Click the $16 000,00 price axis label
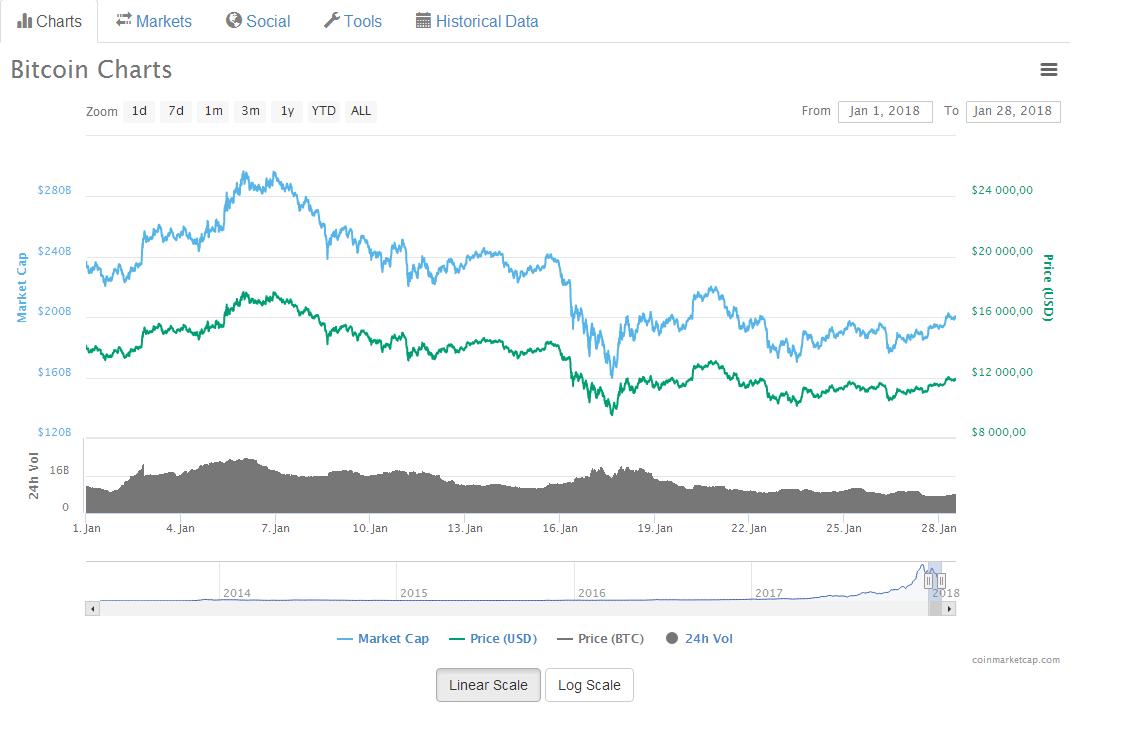 tap(1002, 311)
